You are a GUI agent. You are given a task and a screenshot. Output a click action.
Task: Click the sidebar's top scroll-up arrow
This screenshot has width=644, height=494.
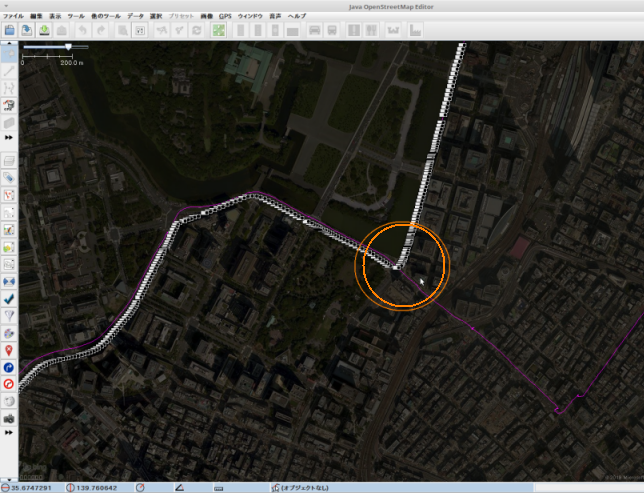tap(9, 43)
